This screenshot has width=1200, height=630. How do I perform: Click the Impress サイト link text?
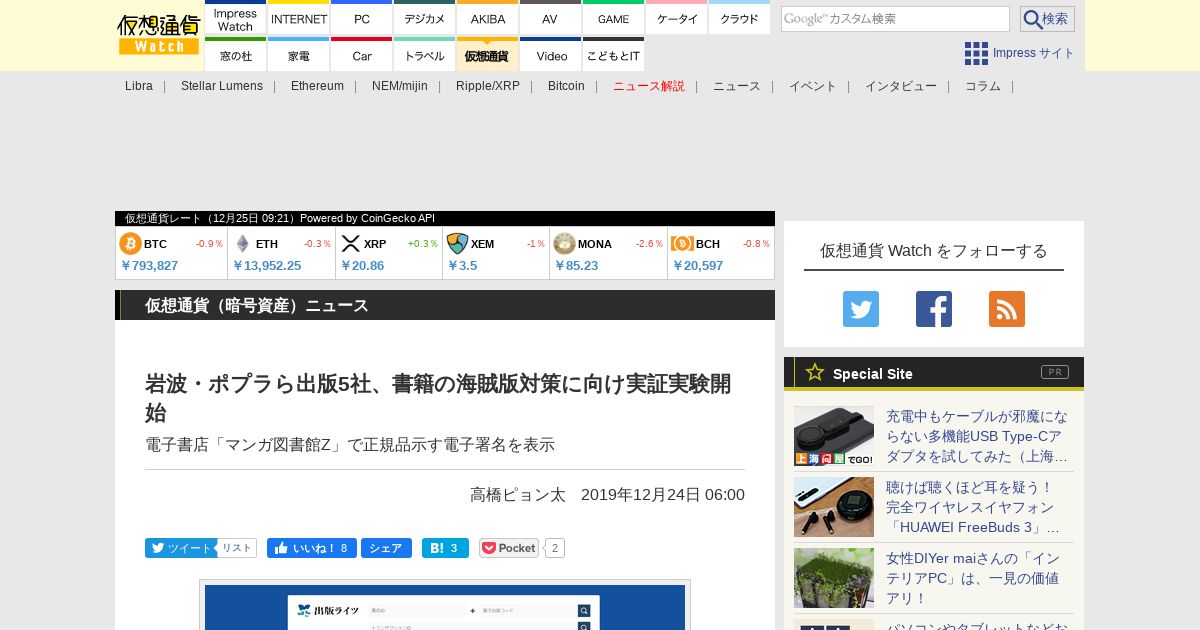point(1034,53)
